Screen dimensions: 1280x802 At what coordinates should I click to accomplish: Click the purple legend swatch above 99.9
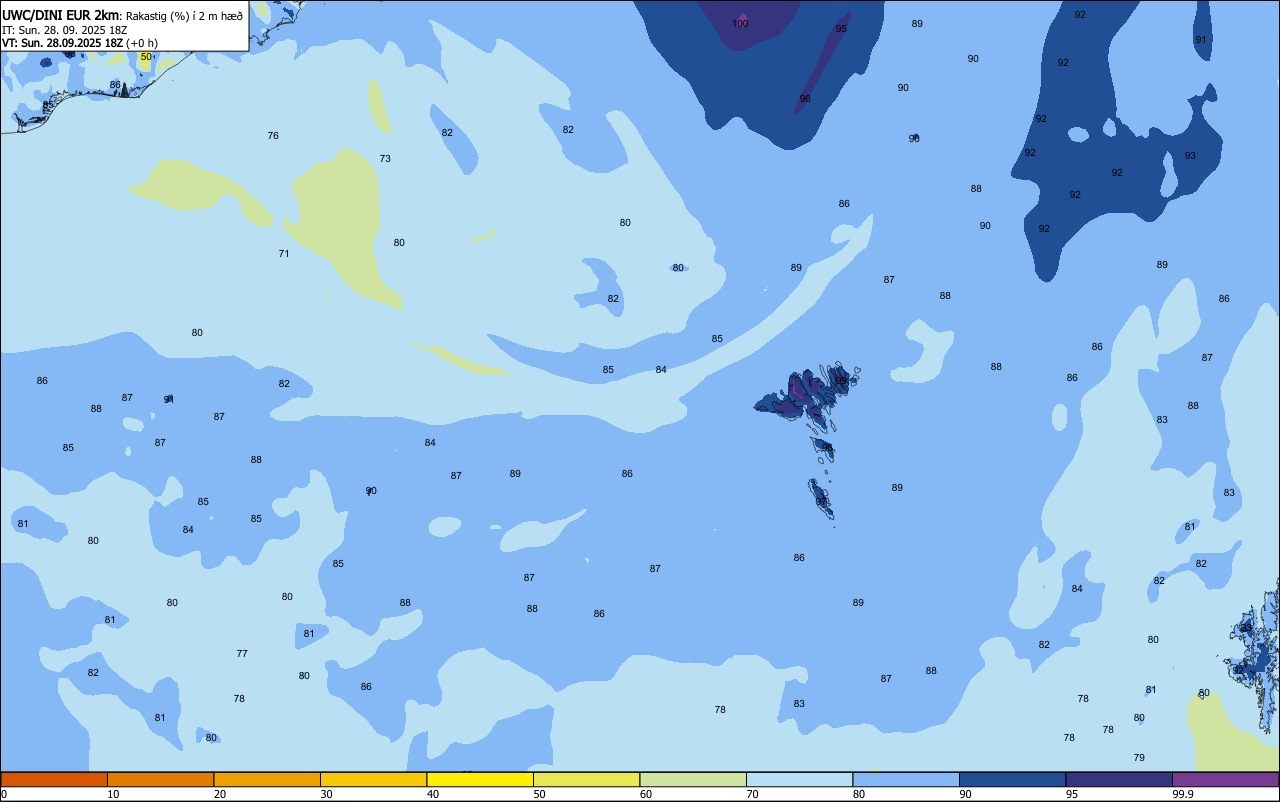[1225, 779]
